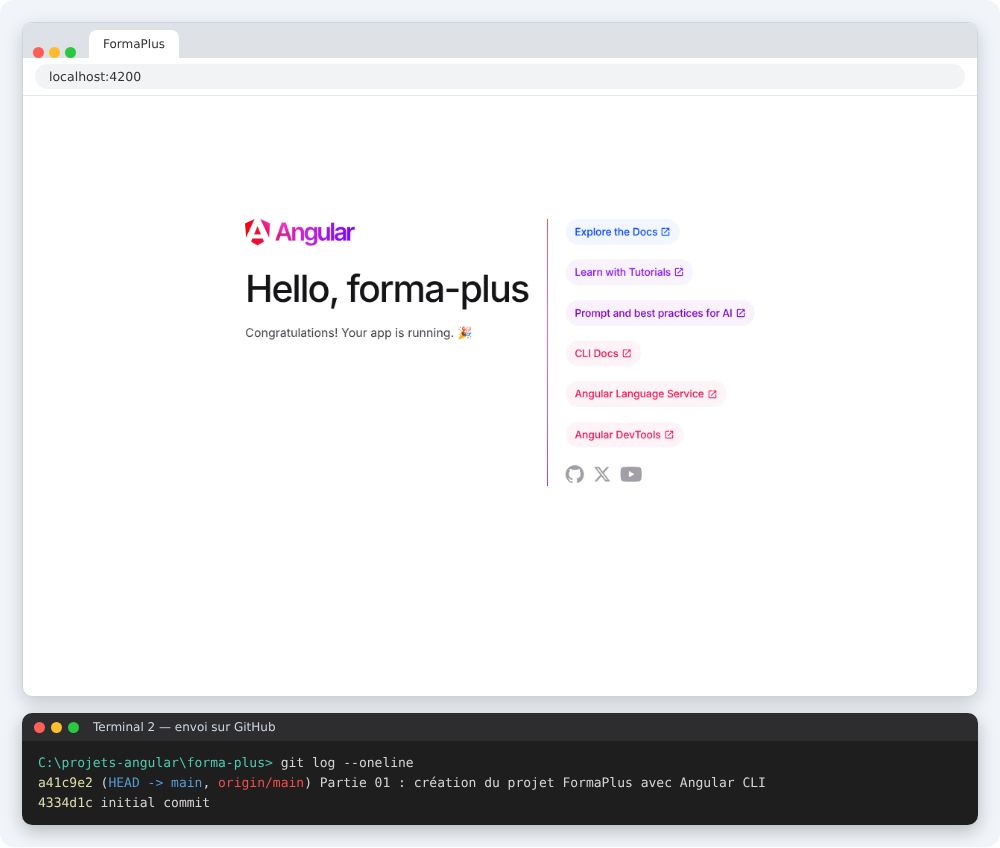The image size is (1000, 848).
Task: Close the Terminal 2 window with red button
Action: [x=40, y=727]
